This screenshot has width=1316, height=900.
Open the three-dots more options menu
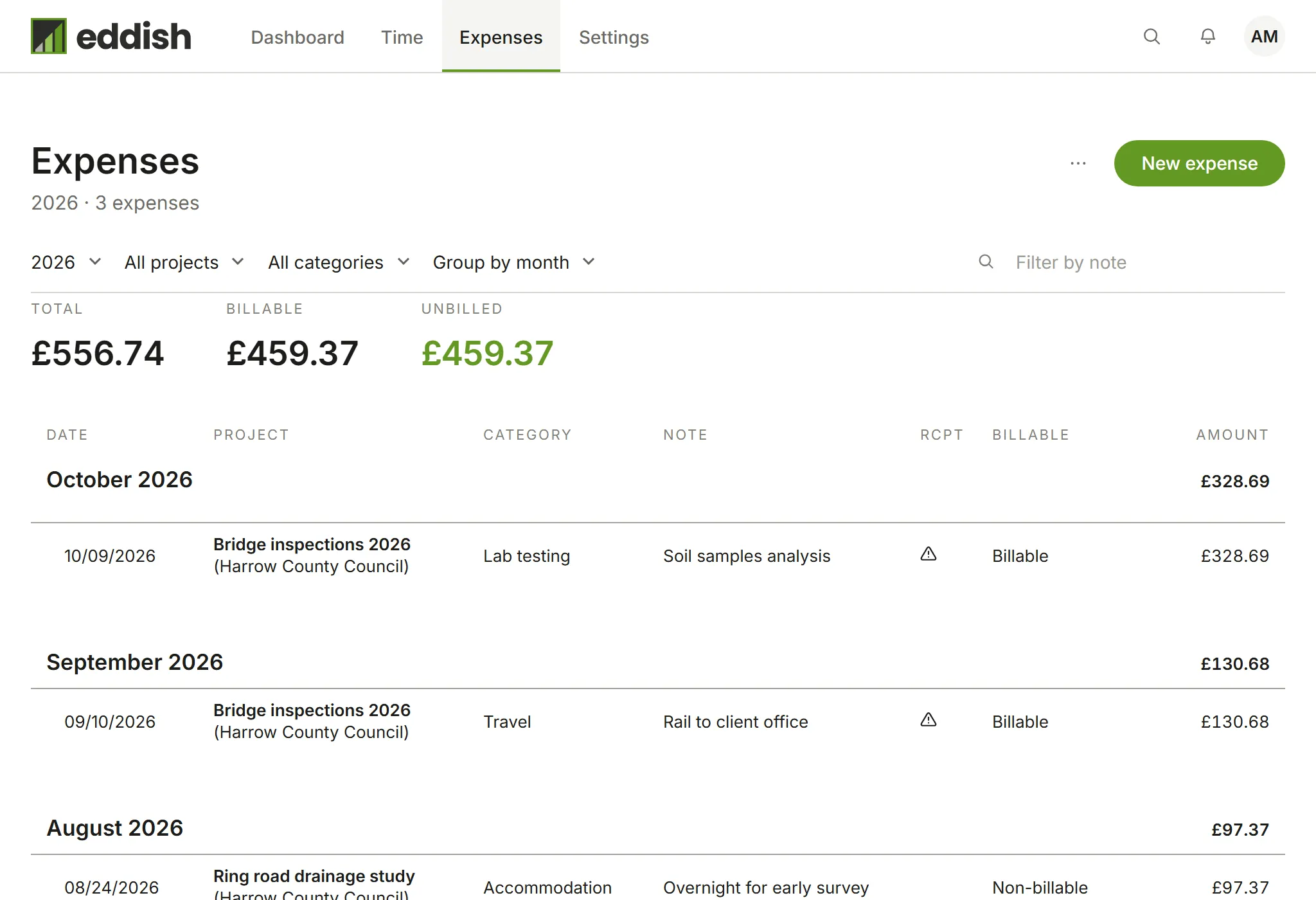[1078, 163]
